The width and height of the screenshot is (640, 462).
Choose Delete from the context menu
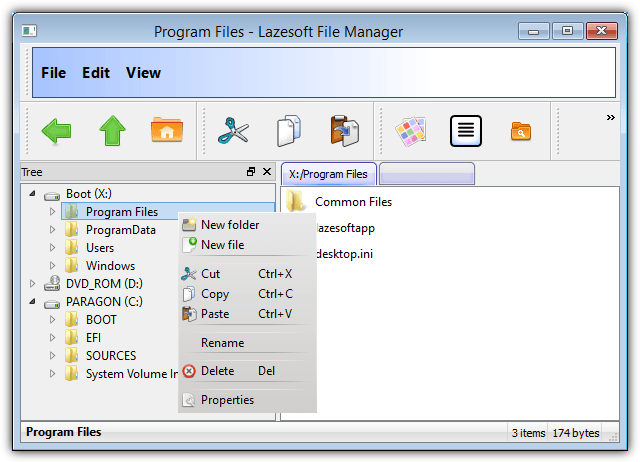245,371
